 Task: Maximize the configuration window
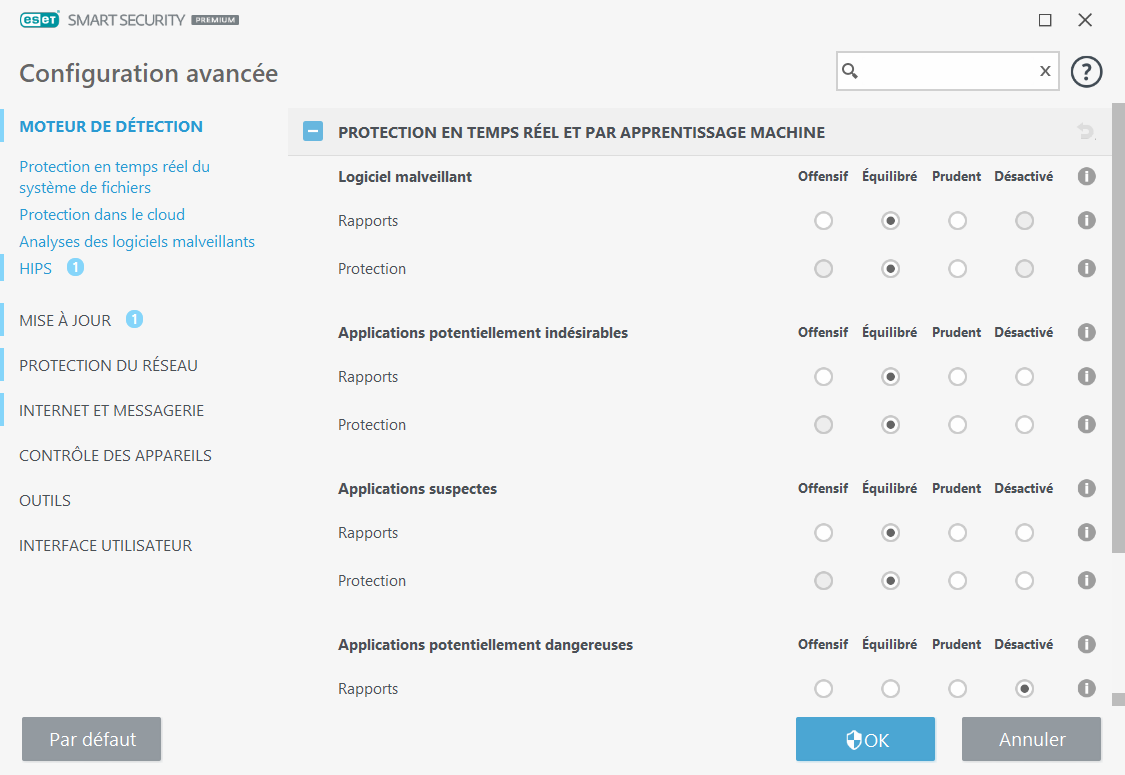click(x=1045, y=20)
